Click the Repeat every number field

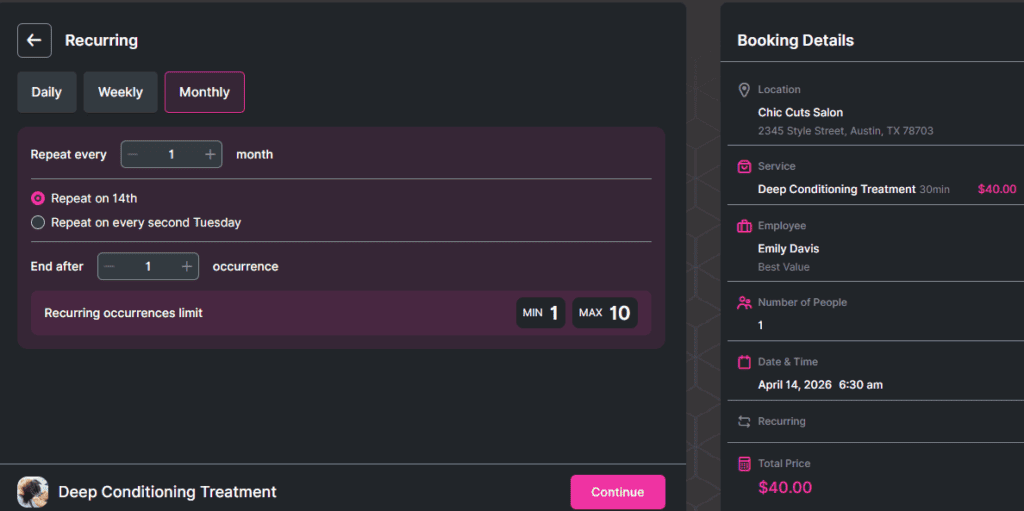pos(171,154)
